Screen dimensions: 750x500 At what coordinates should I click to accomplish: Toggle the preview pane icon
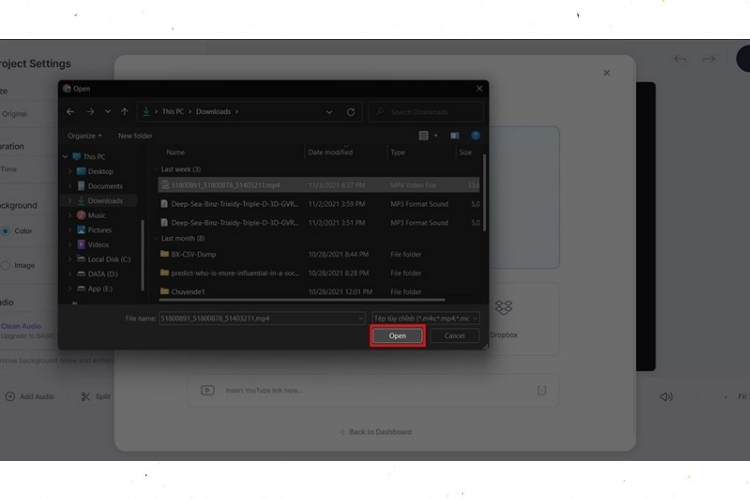click(454, 136)
